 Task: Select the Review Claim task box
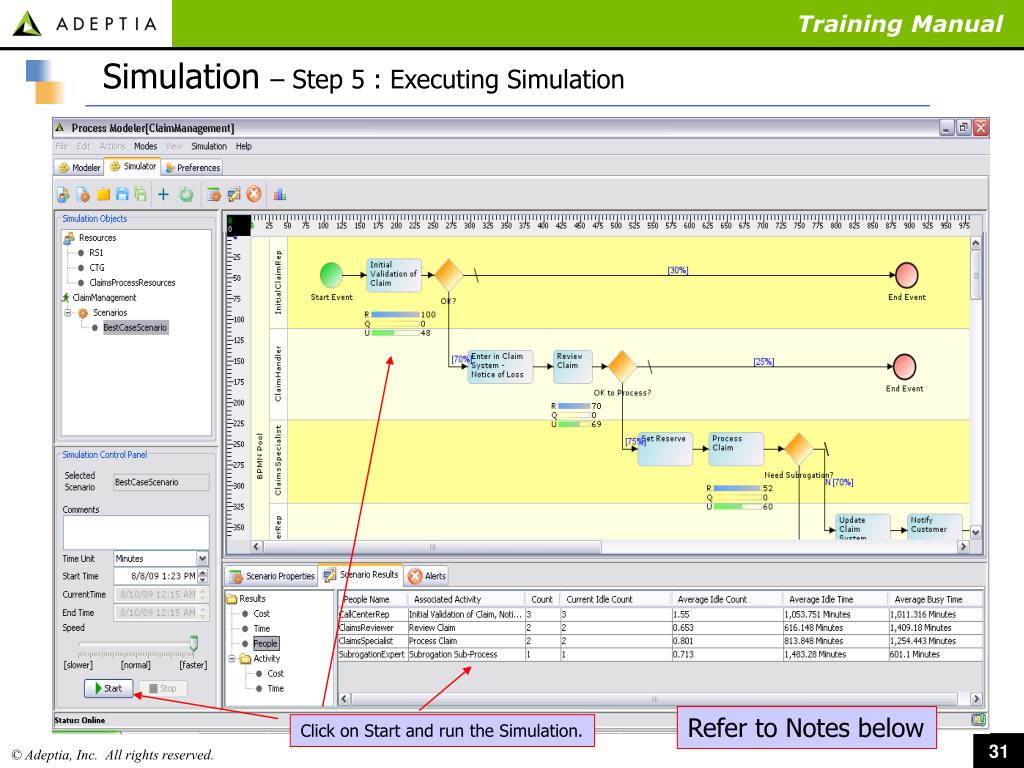(573, 366)
